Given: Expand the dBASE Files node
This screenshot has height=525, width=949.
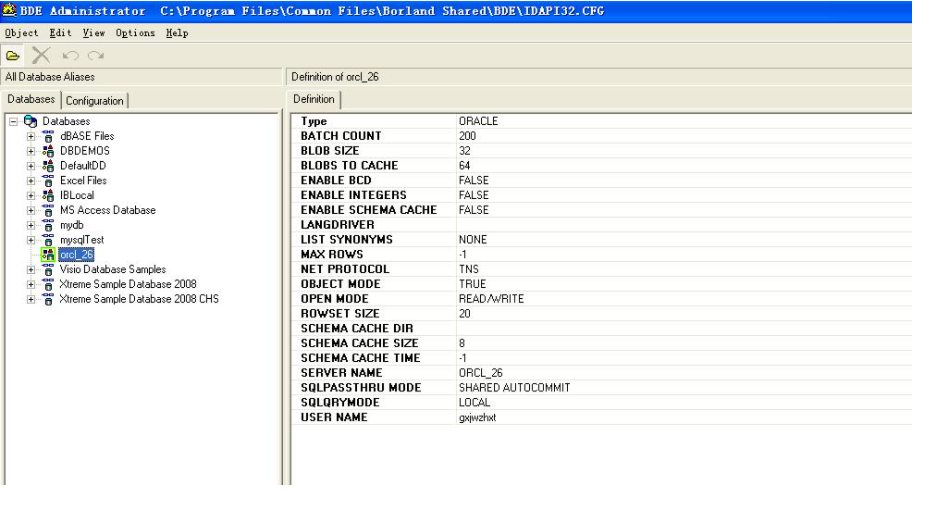Looking at the screenshot, I should pyautogui.click(x=31, y=136).
